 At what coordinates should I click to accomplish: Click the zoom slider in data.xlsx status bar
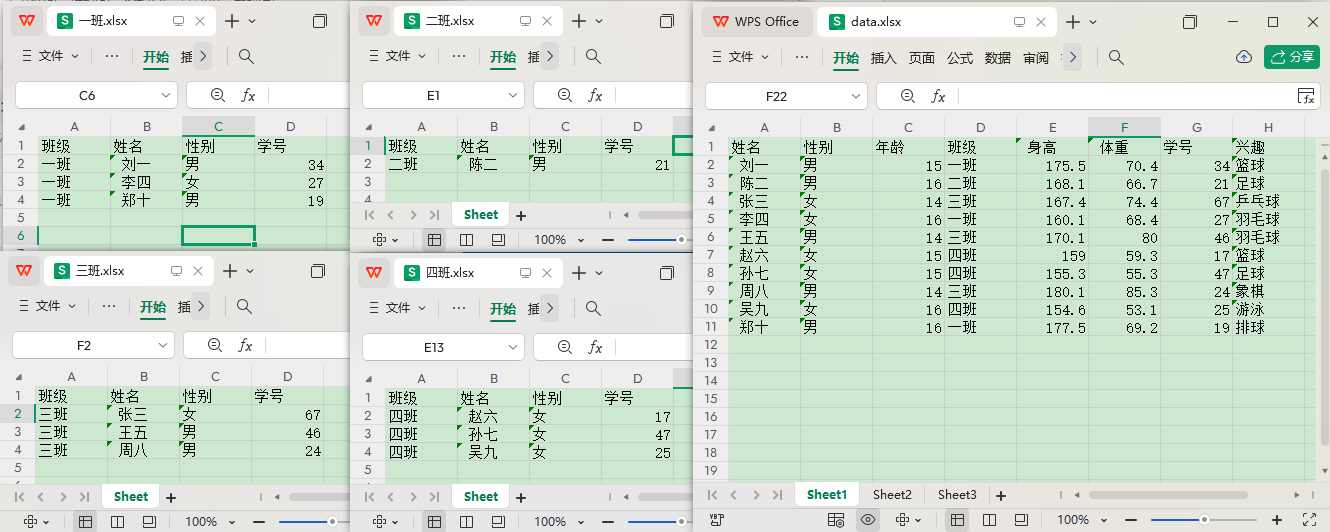(1204, 520)
